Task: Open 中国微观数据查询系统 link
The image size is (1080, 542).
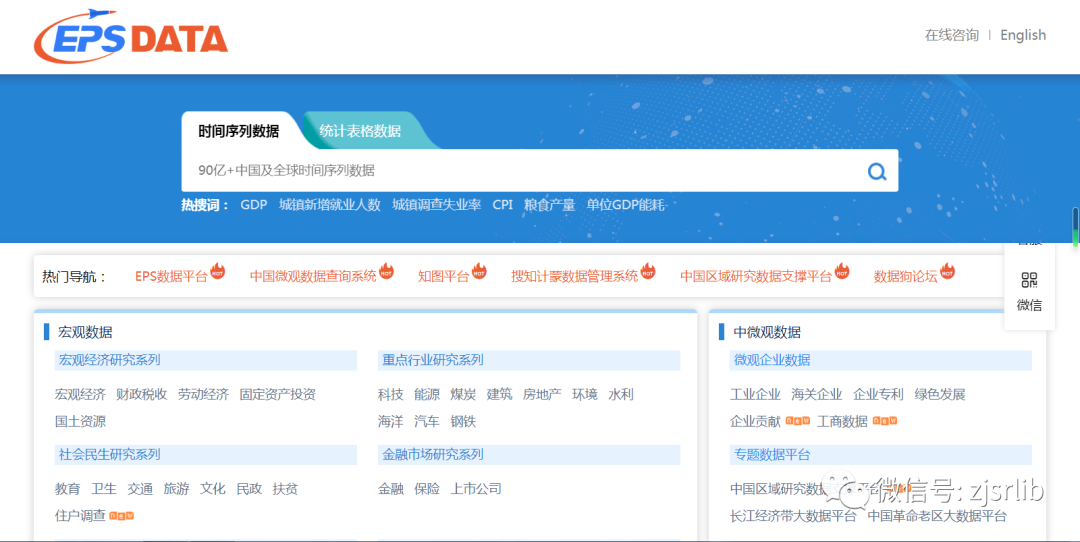Action: click(313, 277)
